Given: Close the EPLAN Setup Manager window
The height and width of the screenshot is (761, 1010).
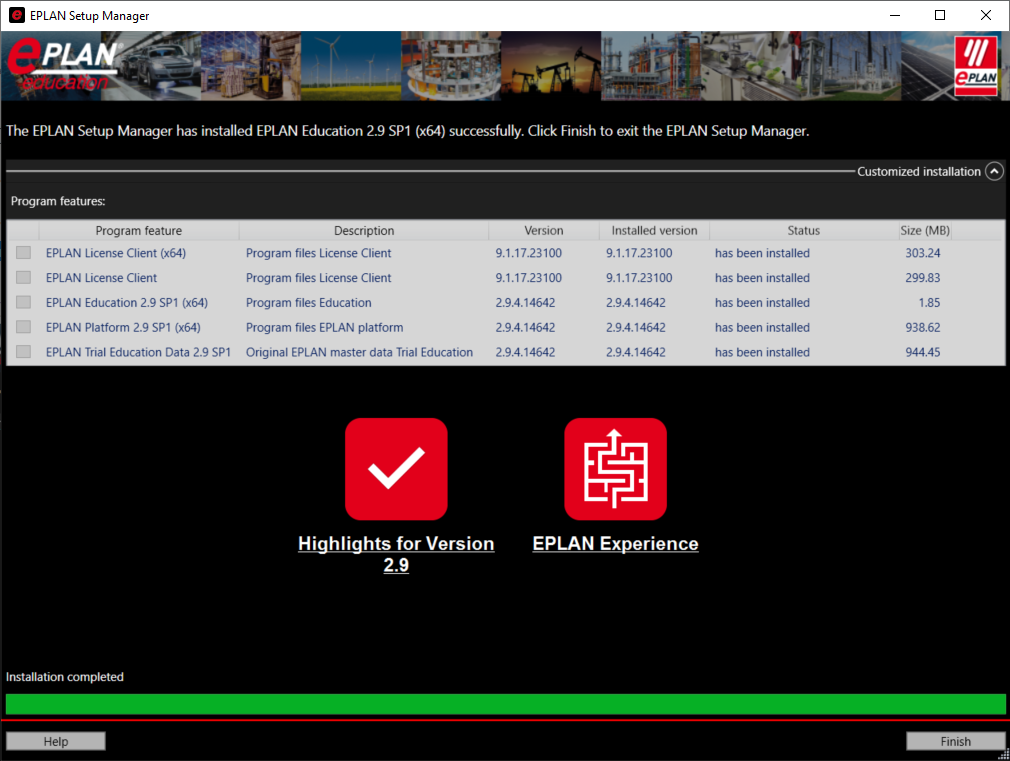Looking at the screenshot, I should 986,15.
